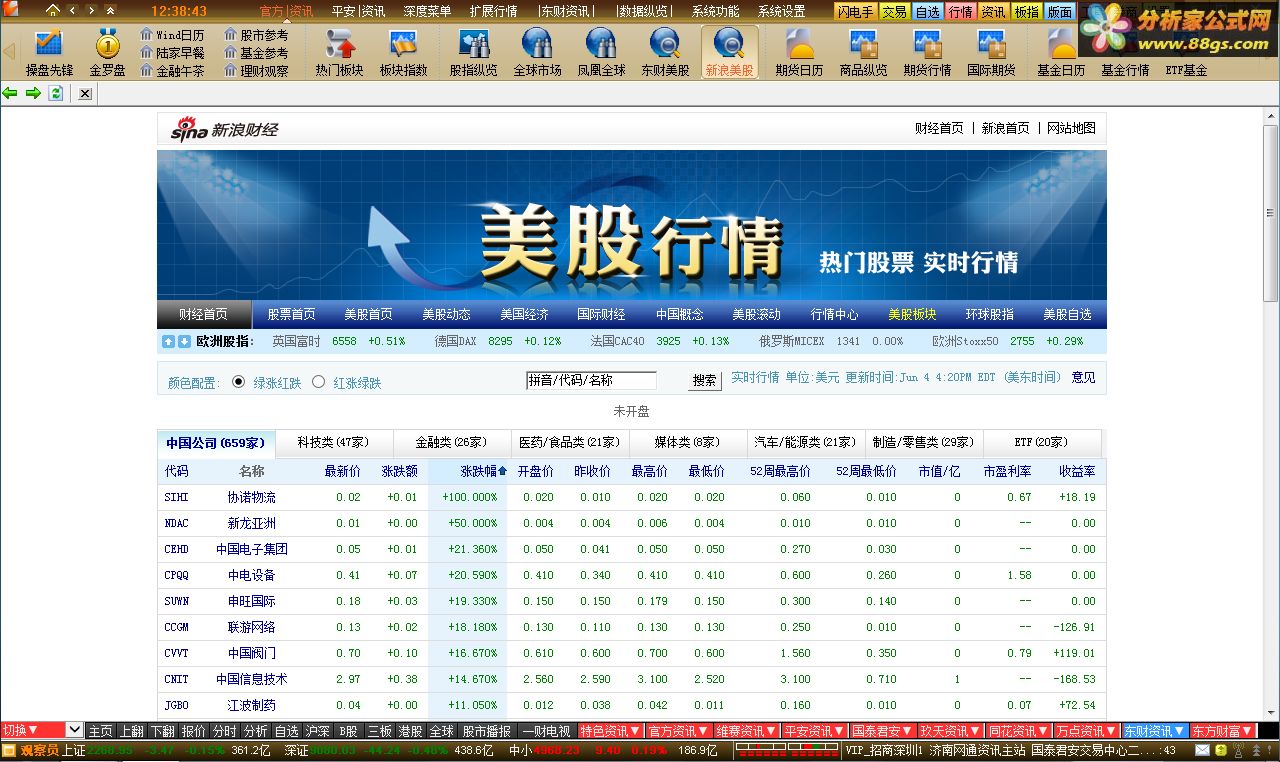Screen dimensions: 1280x762
Task: Open the 网站地图 header link
Action: [1071, 128]
